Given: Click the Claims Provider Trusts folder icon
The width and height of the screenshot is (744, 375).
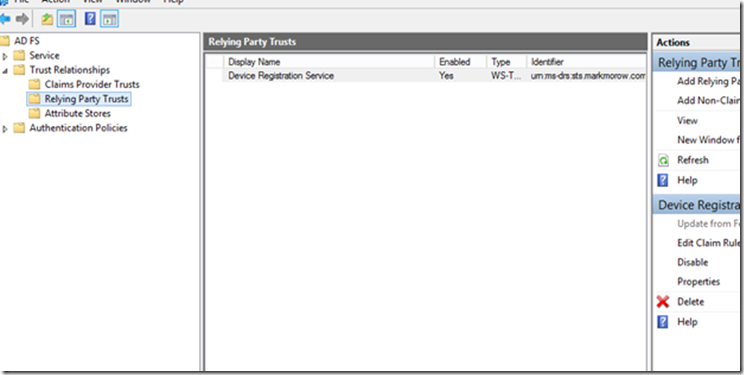Looking at the screenshot, I should (x=34, y=84).
